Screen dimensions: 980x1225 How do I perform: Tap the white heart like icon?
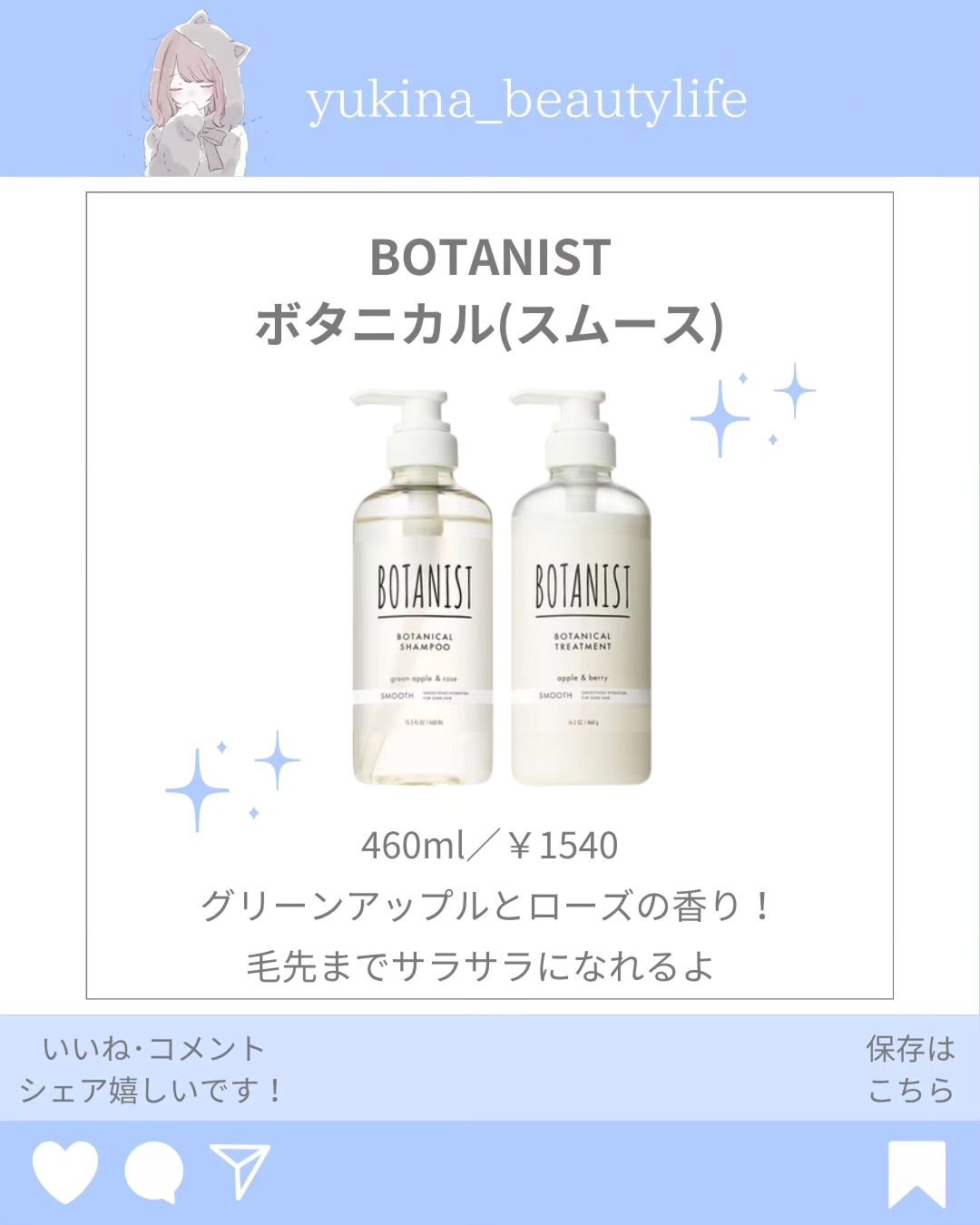[64, 1172]
